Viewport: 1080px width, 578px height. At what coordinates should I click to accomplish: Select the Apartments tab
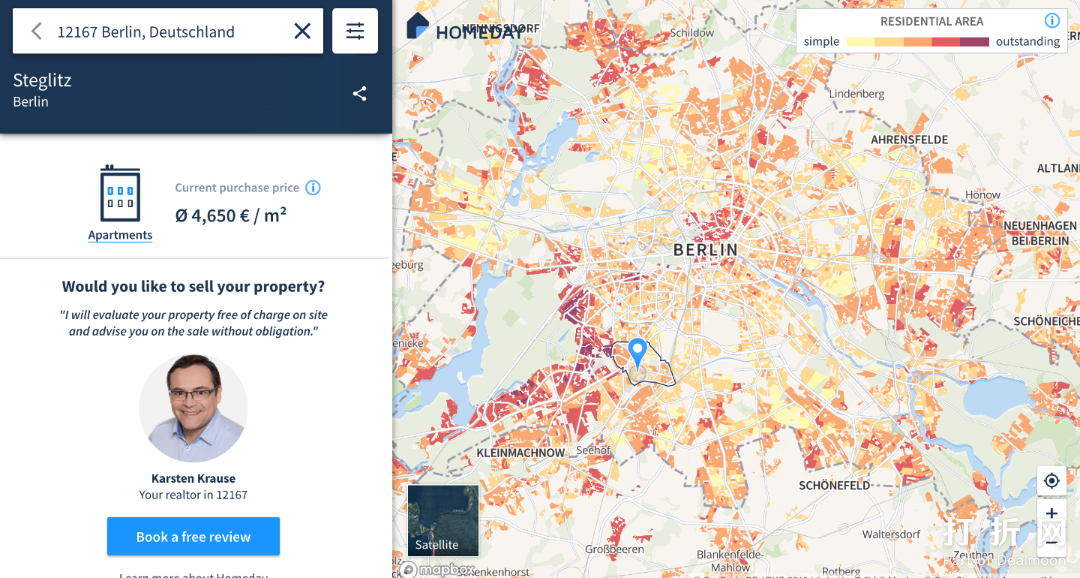click(120, 236)
